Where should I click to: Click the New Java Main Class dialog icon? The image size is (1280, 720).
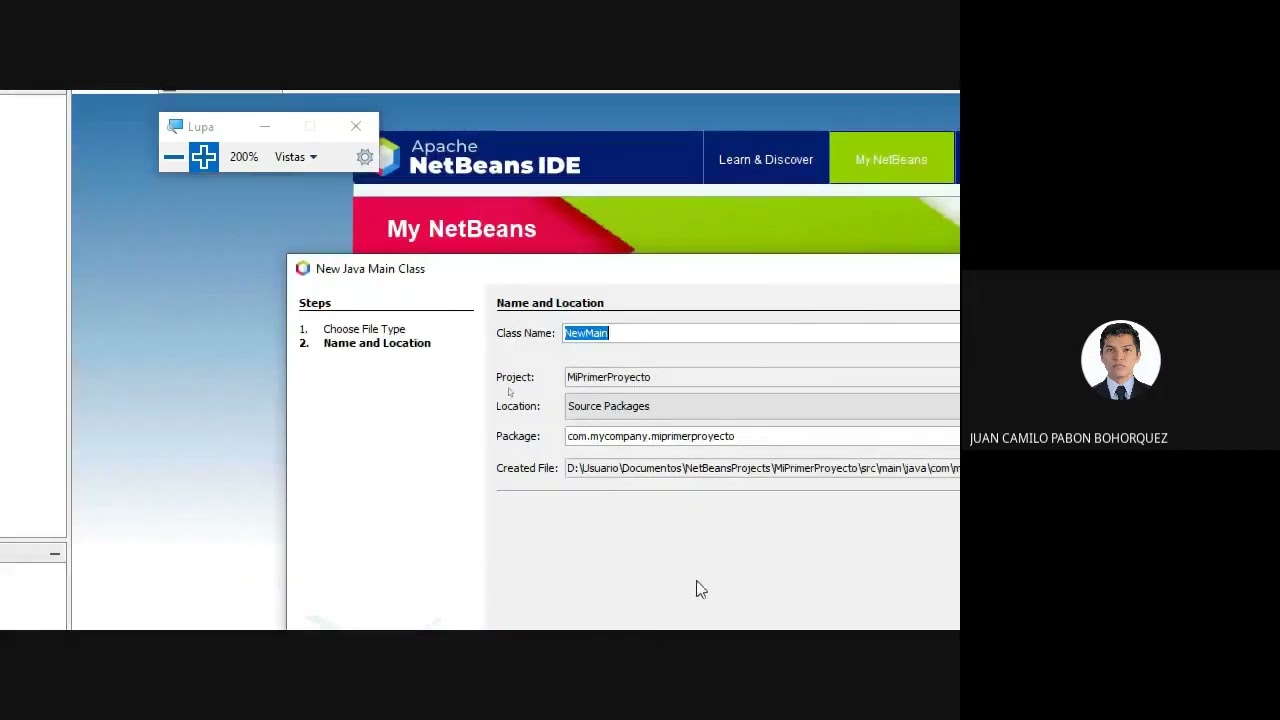303,269
